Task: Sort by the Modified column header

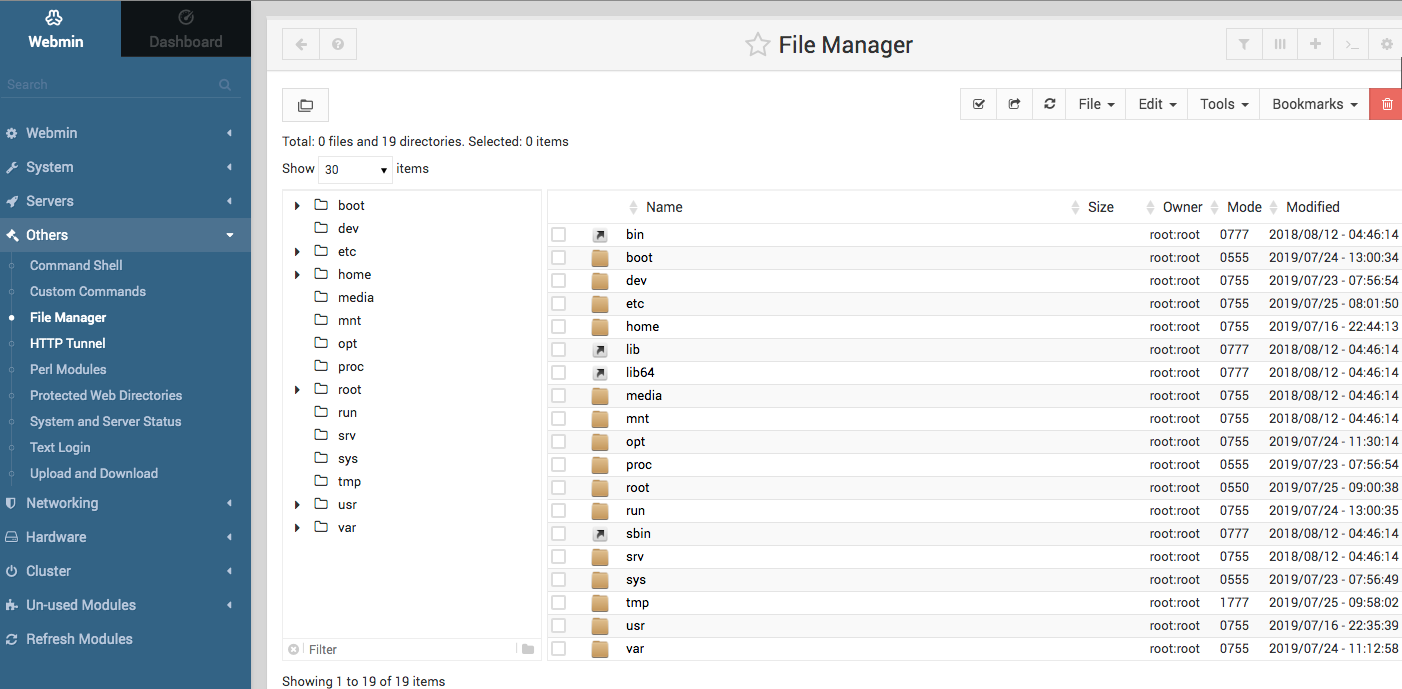Action: coord(1312,207)
